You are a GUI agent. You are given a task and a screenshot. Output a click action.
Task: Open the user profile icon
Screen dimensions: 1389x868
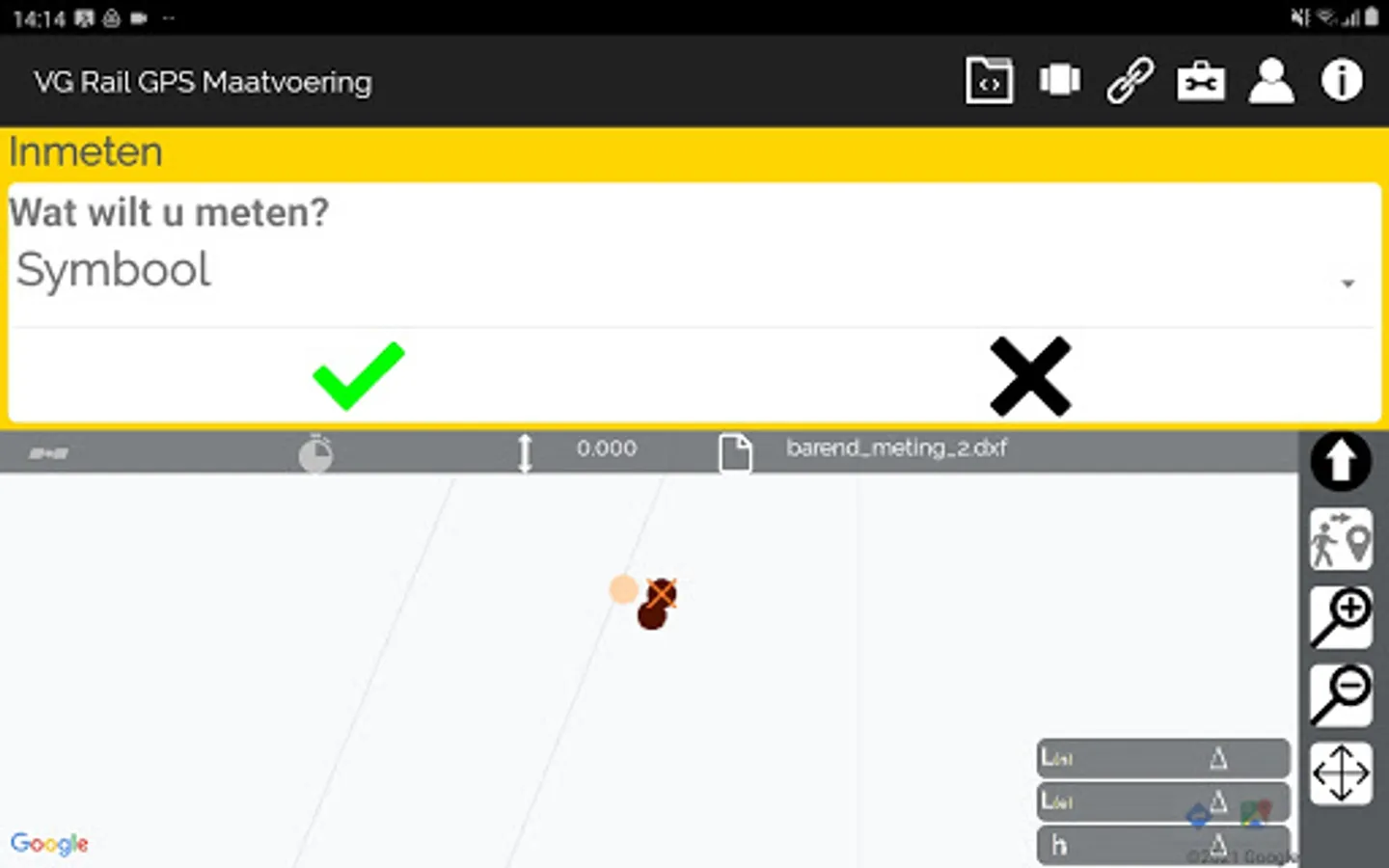1271,80
